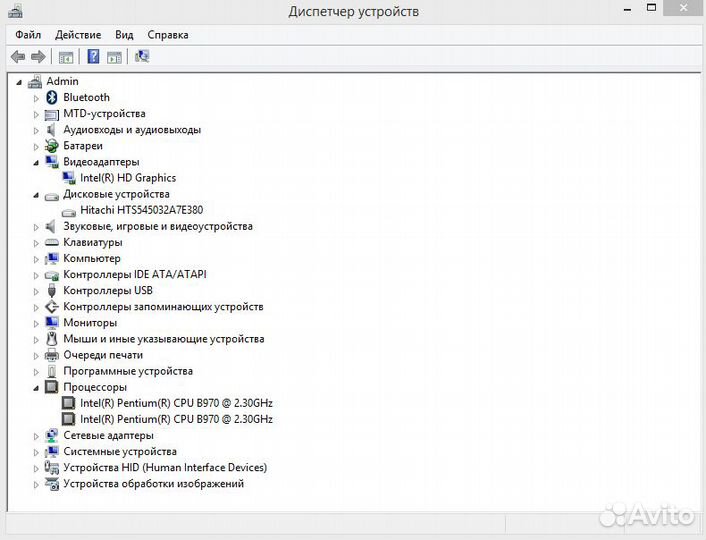Select Устройства HID (Human Interface Devices) label
Screen dimensions: 706x540
[x=165, y=467]
